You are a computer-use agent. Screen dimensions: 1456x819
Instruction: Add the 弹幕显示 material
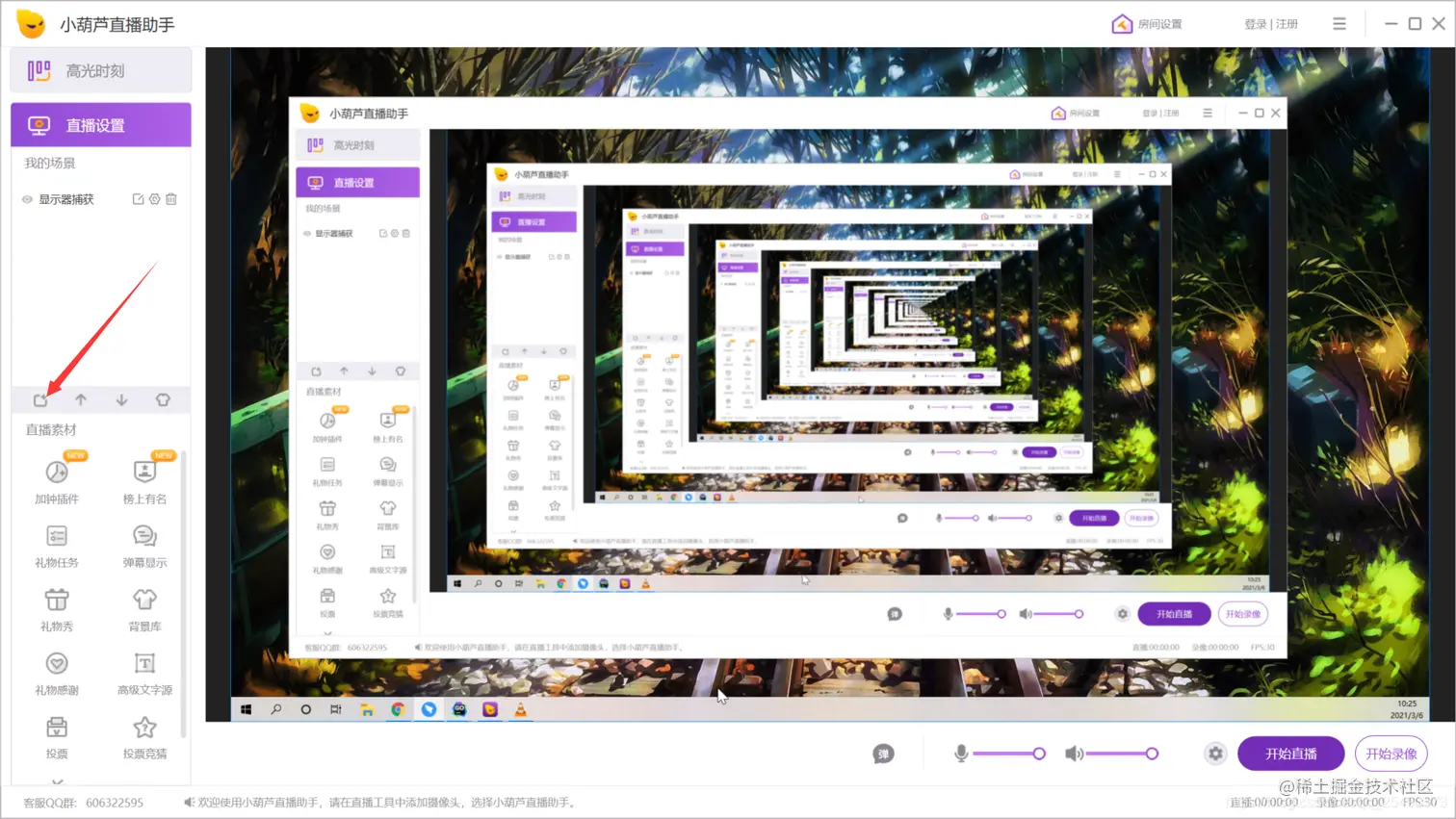point(144,546)
